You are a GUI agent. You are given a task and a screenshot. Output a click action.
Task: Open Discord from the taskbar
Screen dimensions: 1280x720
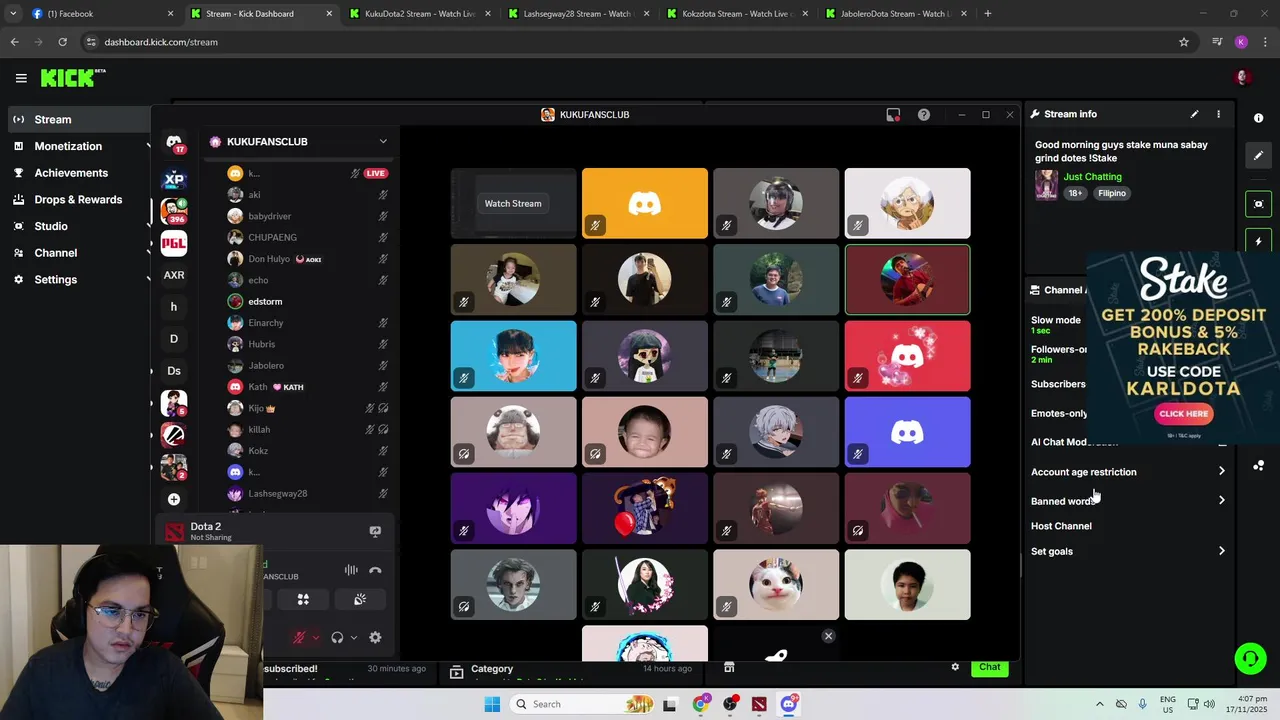pyautogui.click(x=788, y=704)
